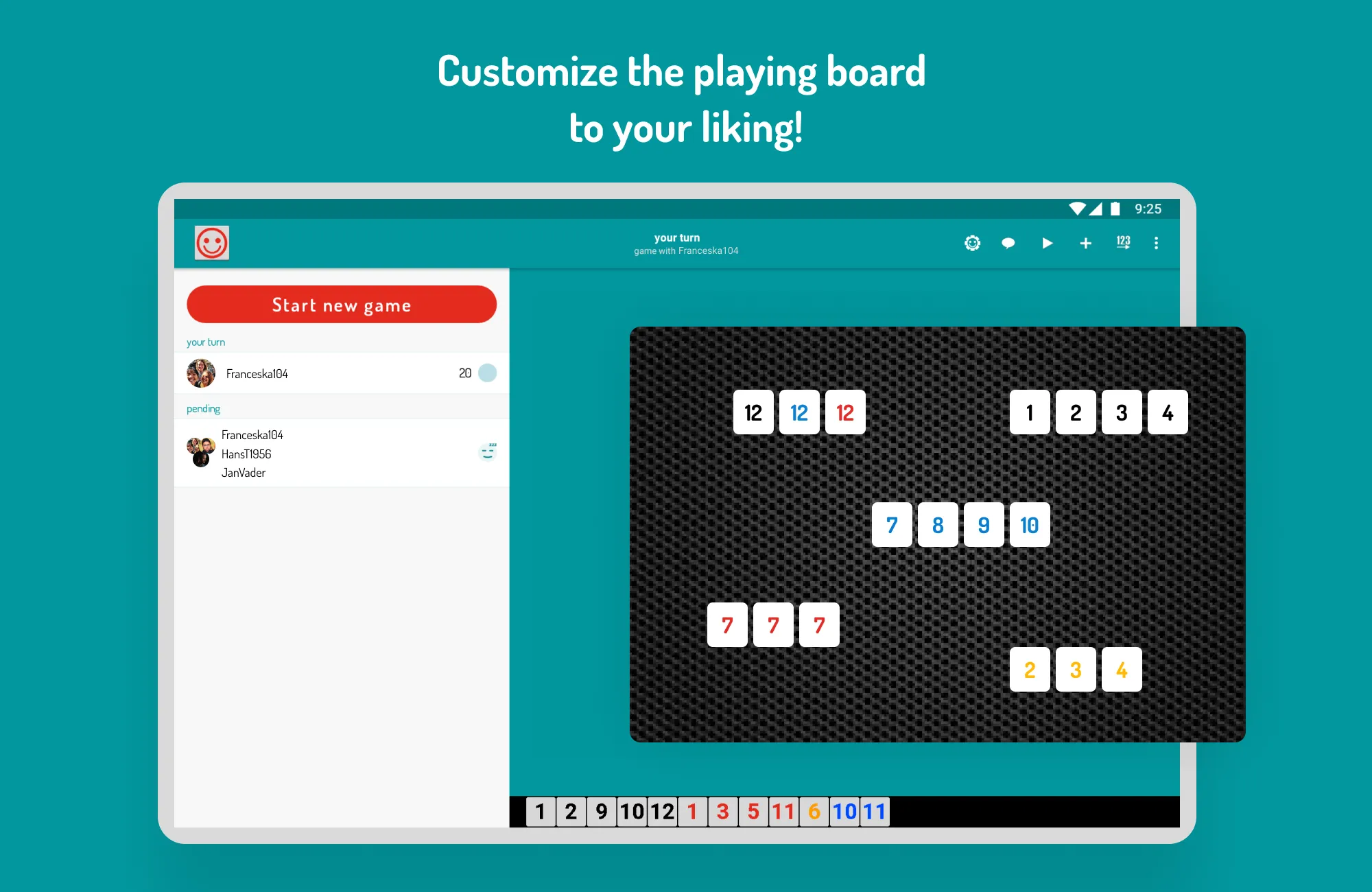
Task: Click the Start new game button
Action: (x=343, y=304)
